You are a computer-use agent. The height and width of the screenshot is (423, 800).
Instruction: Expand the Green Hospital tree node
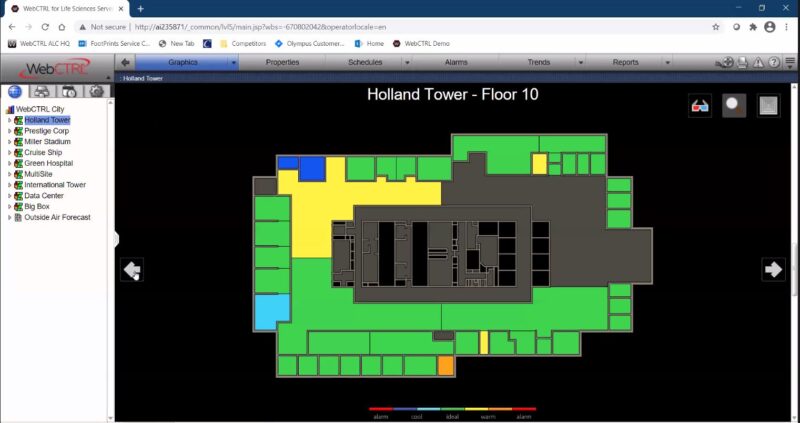[9, 163]
